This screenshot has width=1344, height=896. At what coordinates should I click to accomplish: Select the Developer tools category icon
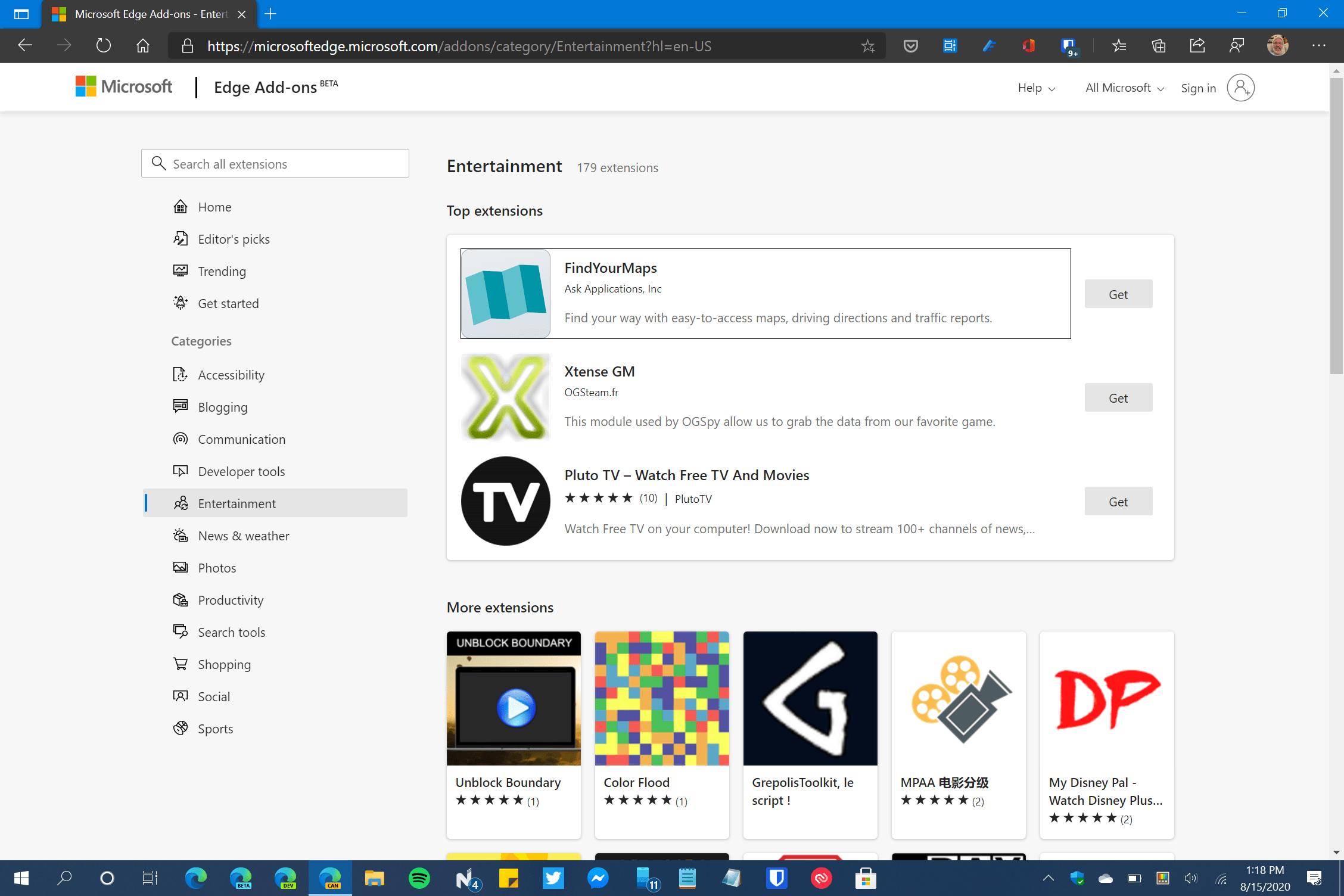181,471
